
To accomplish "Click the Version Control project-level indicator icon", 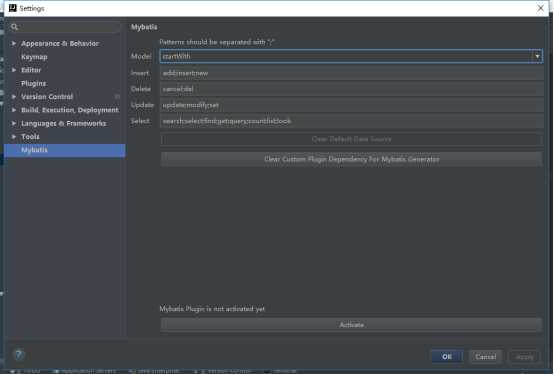I will click(117, 96).
